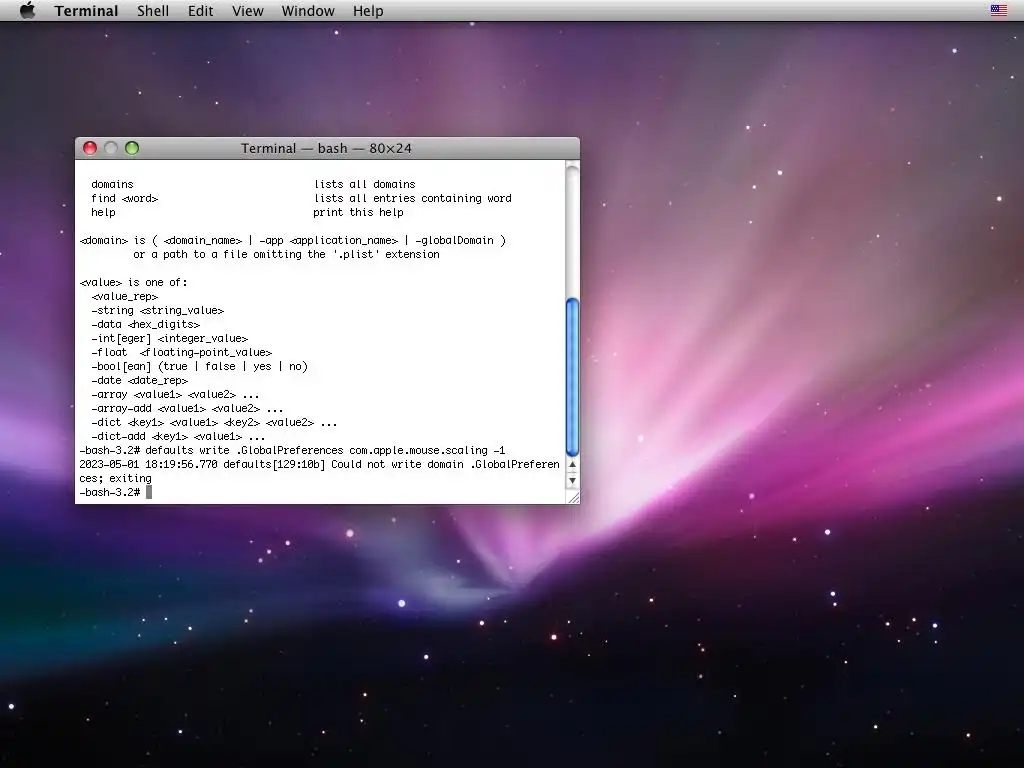Click the title 'Terminal — bash — 80×24'
This screenshot has width=1024, height=768.
(327, 148)
